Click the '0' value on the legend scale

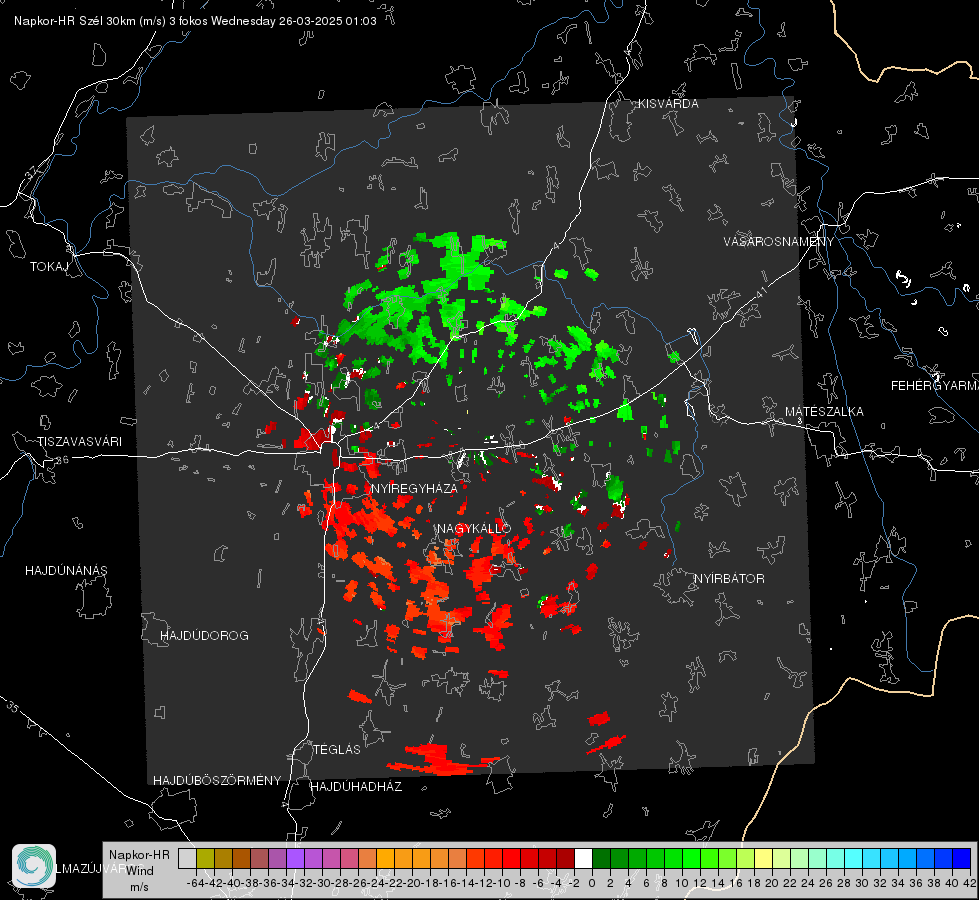[x=592, y=883]
